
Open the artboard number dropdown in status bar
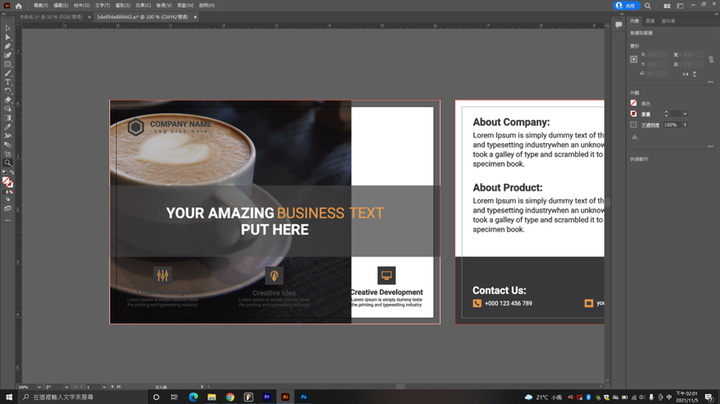coord(104,387)
